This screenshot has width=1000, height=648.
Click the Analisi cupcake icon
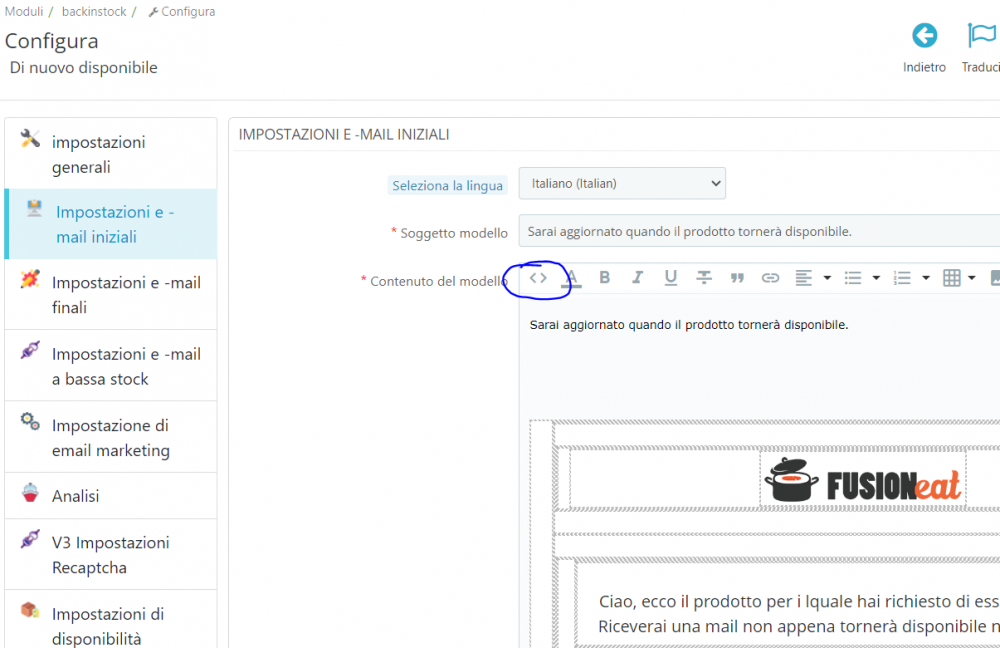30,492
